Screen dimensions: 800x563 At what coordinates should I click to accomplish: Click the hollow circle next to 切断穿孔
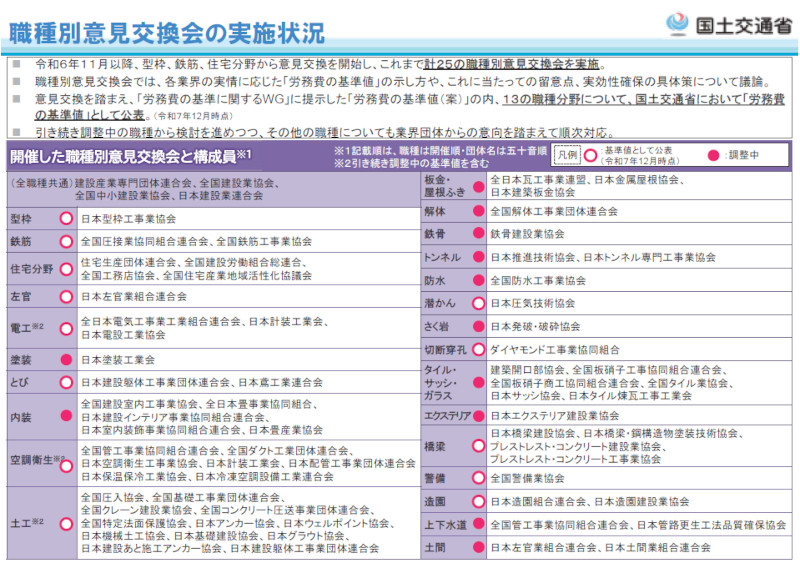[x=479, y=349]
